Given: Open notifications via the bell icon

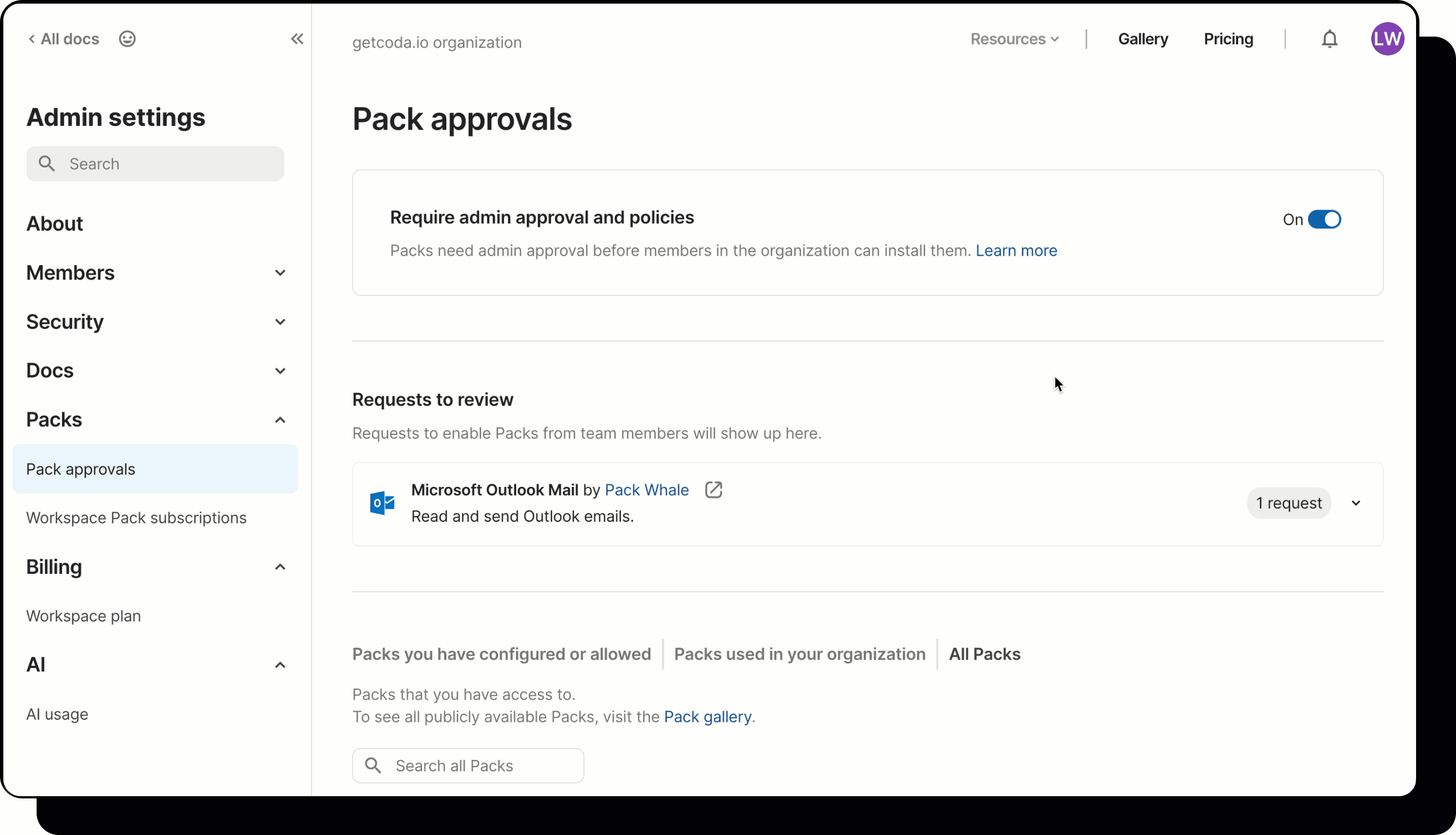Looking at the screenshot, I should [1329, 38].
